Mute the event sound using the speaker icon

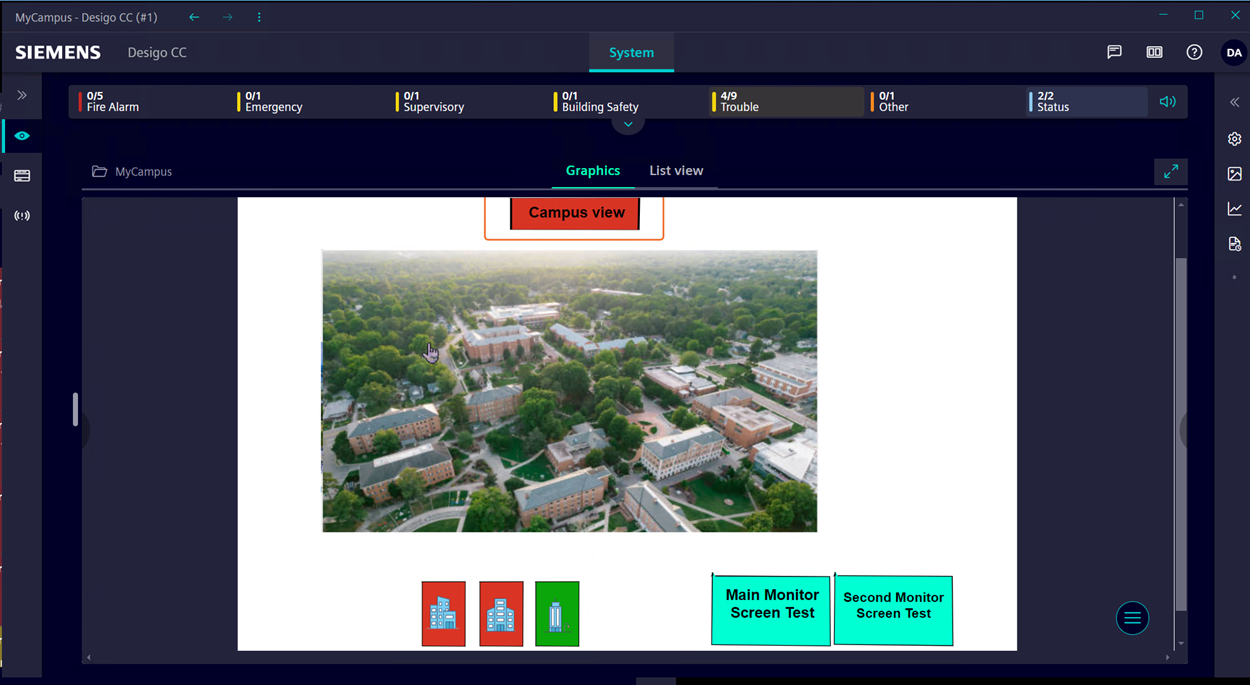[1166, 101]
